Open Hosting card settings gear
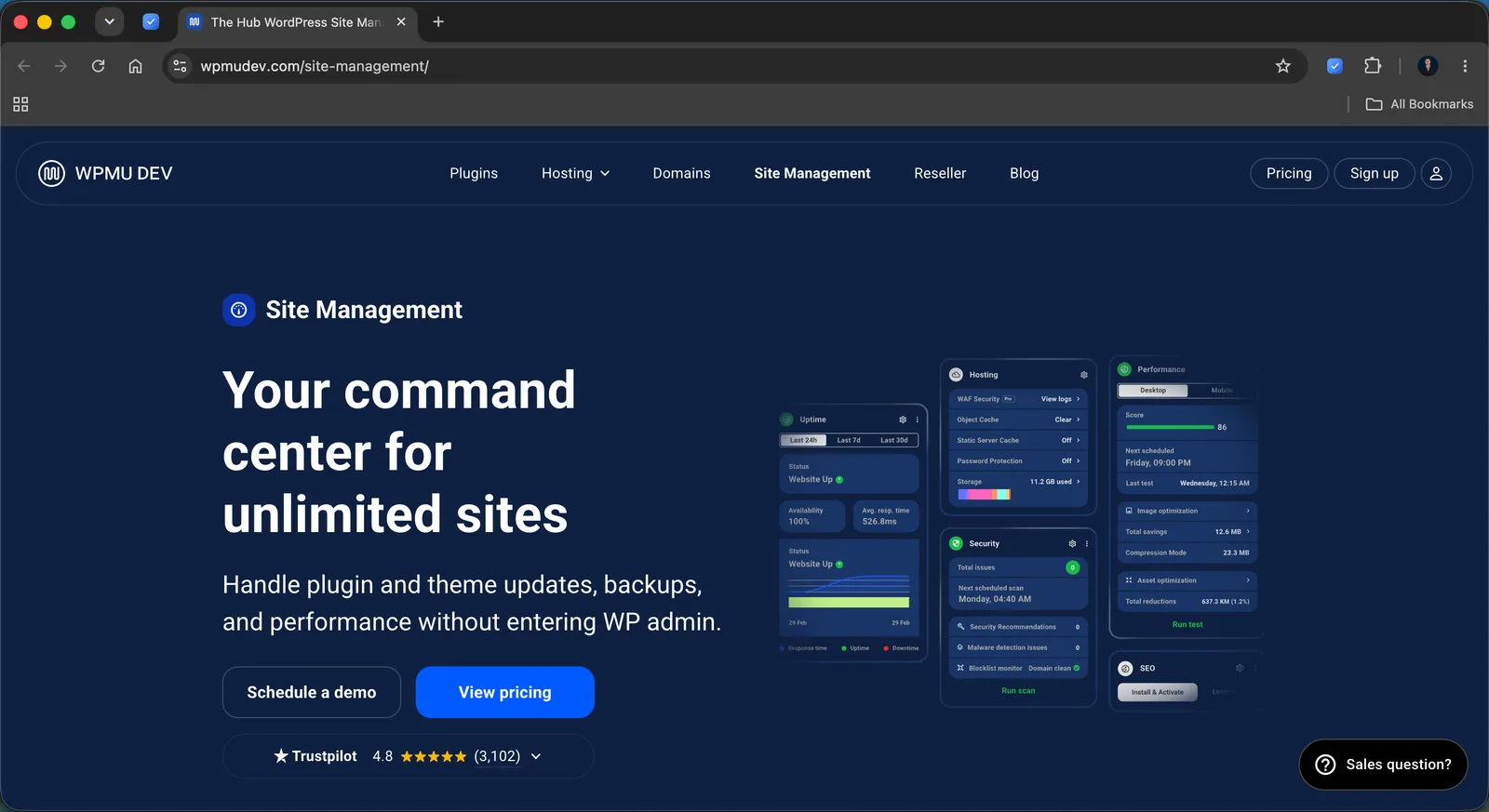The image size is (1489, 812). tap(1083, 375)
